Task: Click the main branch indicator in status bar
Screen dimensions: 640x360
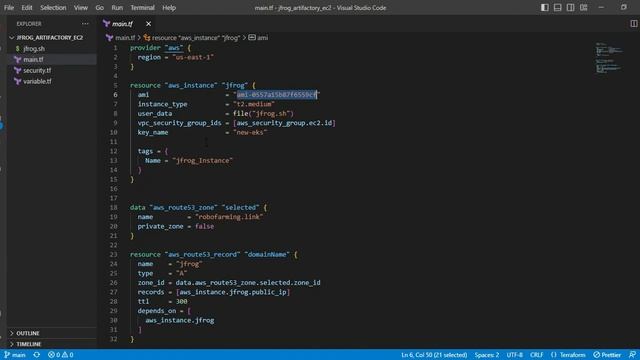Action: (x=15, y=355)
